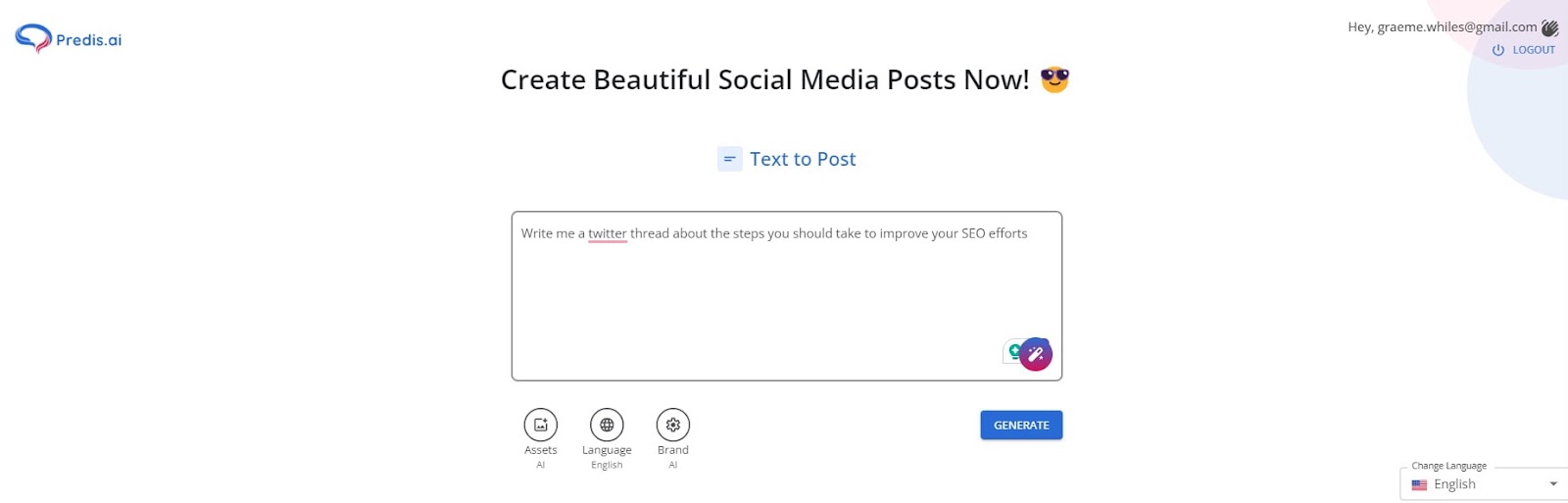Image resolution: width=1568 pixels, height=503 pixels.
Task: Open the Assets AI icon
Action: (x=540, y=425)
